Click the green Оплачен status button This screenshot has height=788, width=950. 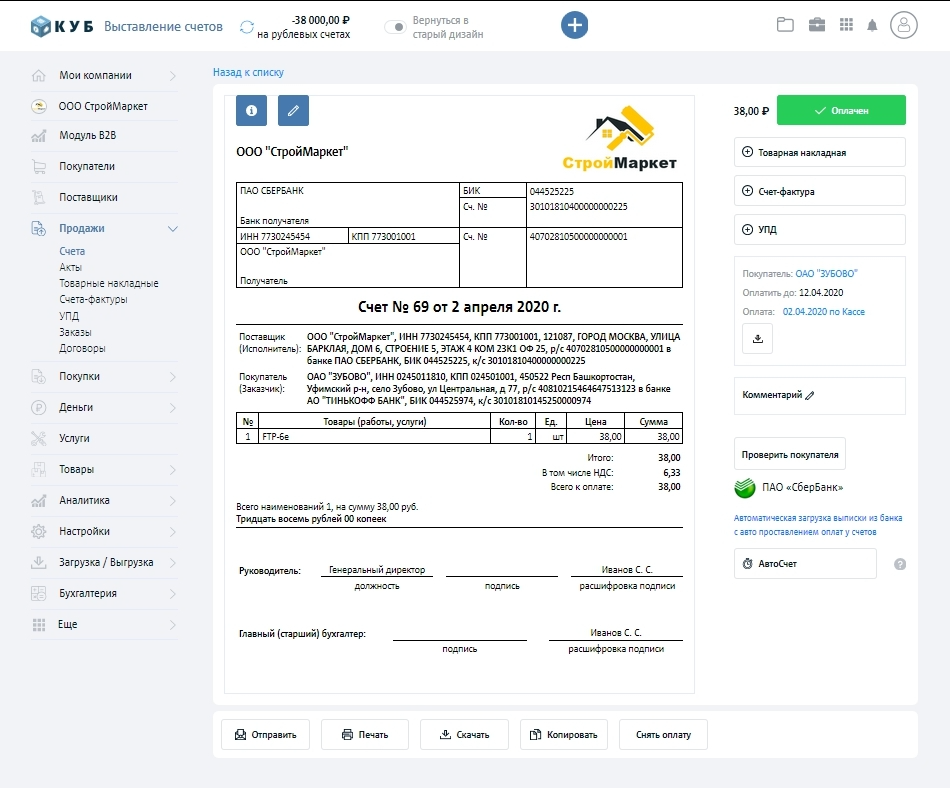click(841, 110)
